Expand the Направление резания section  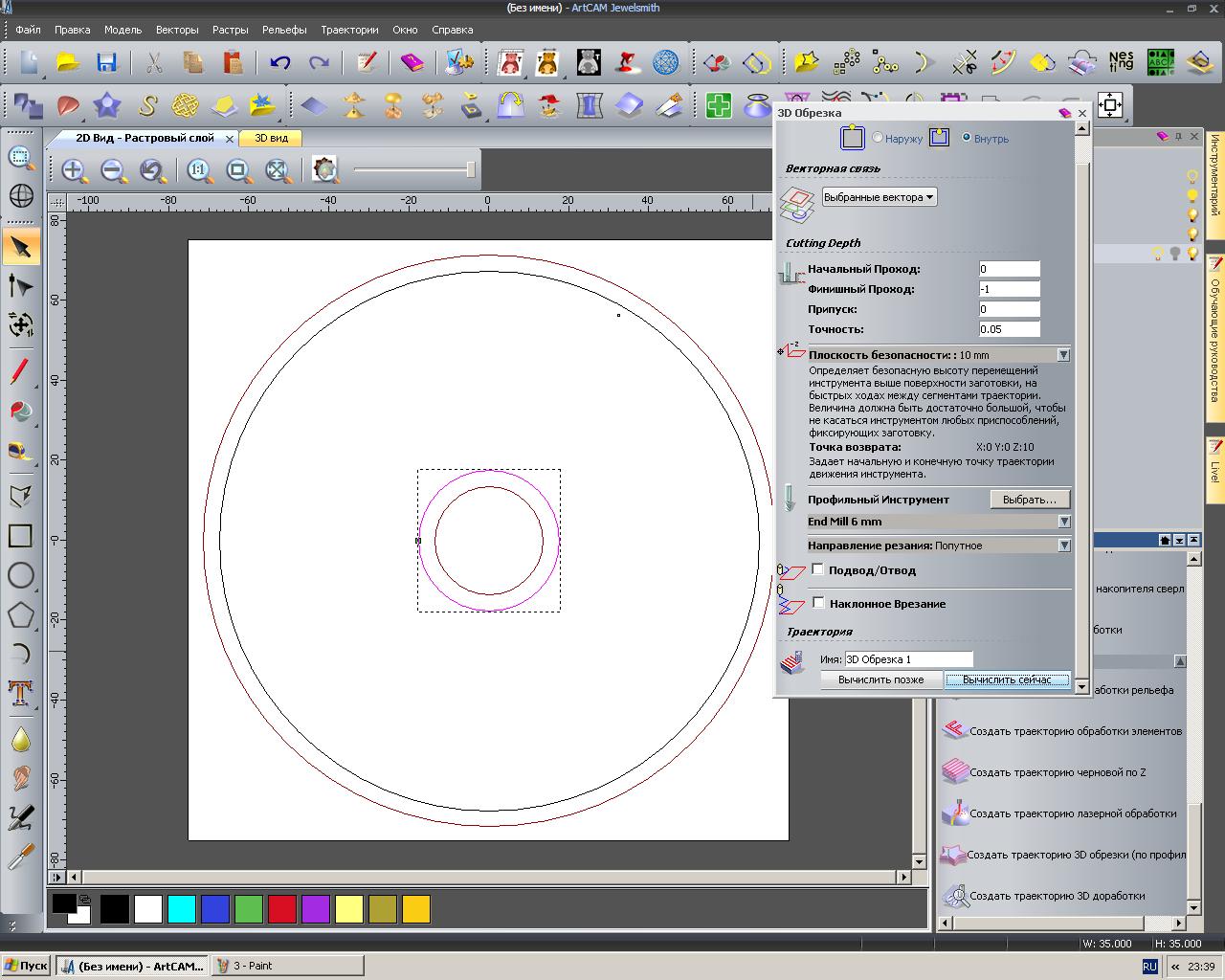pyautogui.click(x=1063, y=546)
